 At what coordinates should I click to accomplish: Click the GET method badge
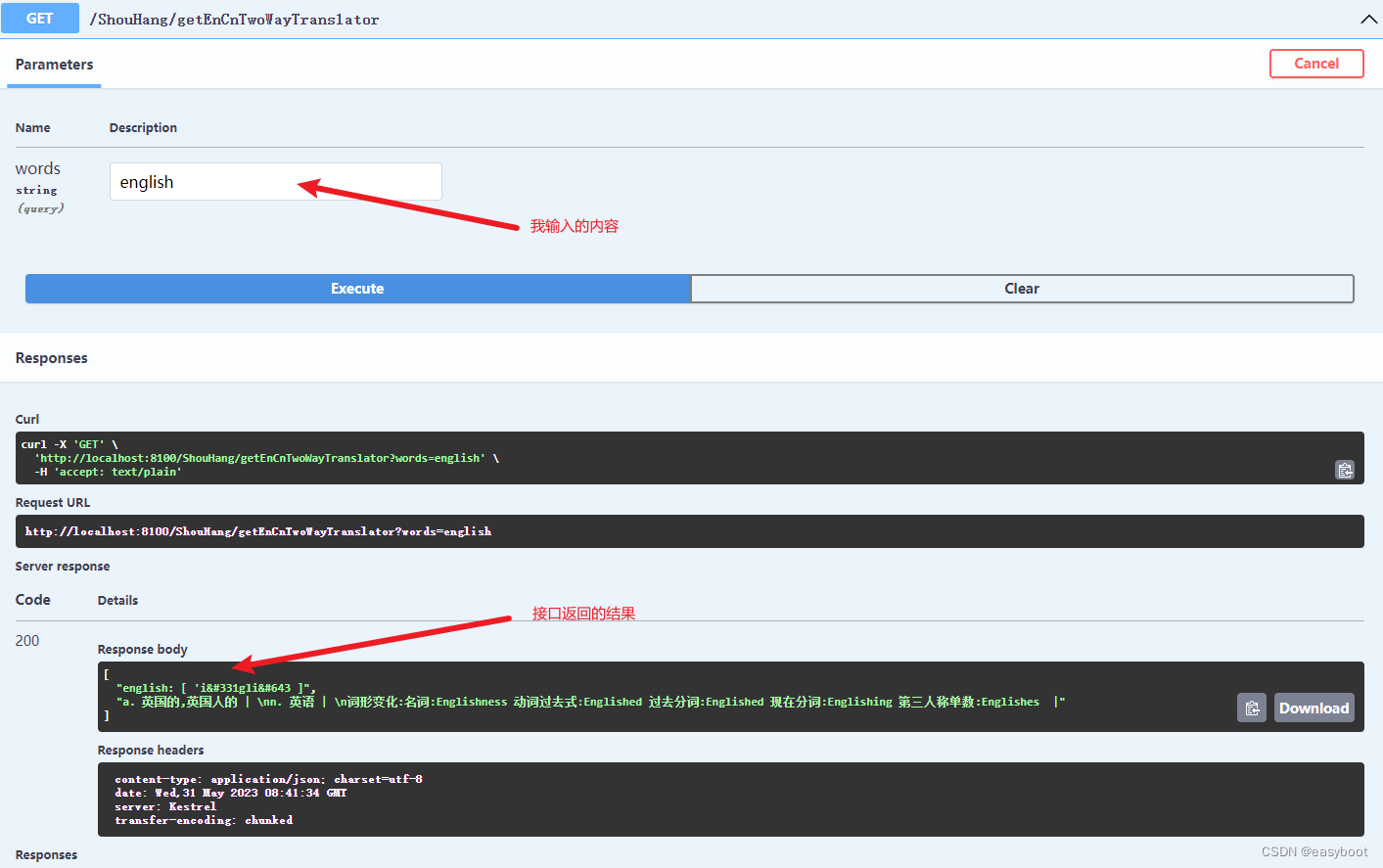[40, 19]
